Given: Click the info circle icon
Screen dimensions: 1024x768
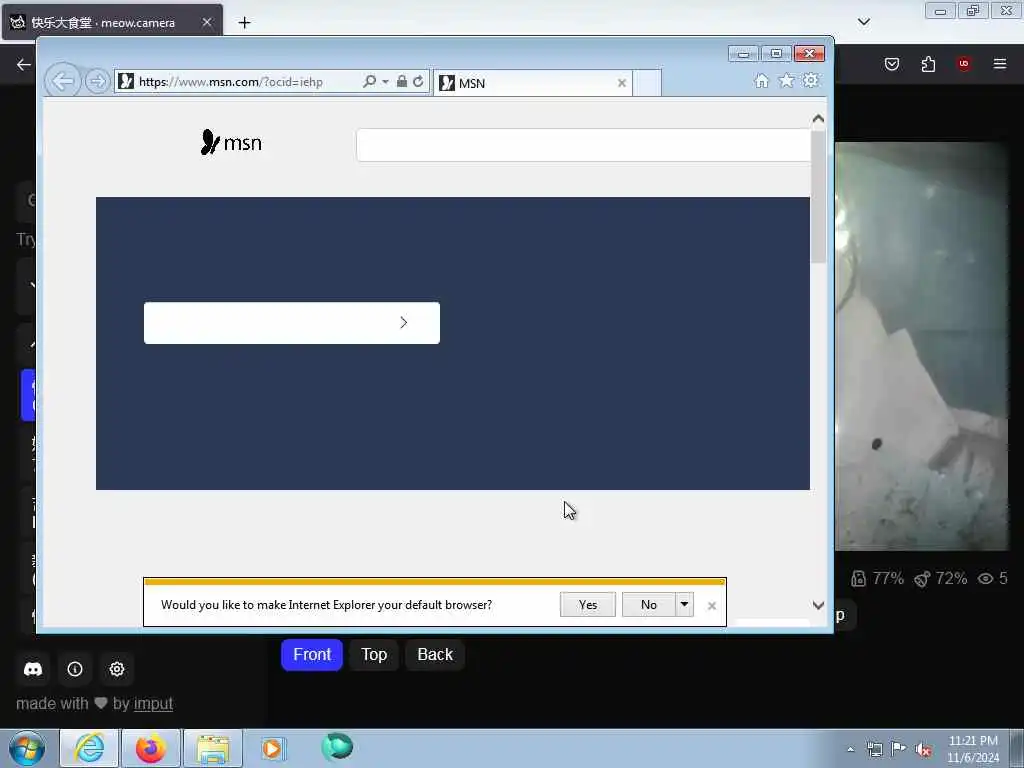Looking at the screenshot, I should point(75,669).
